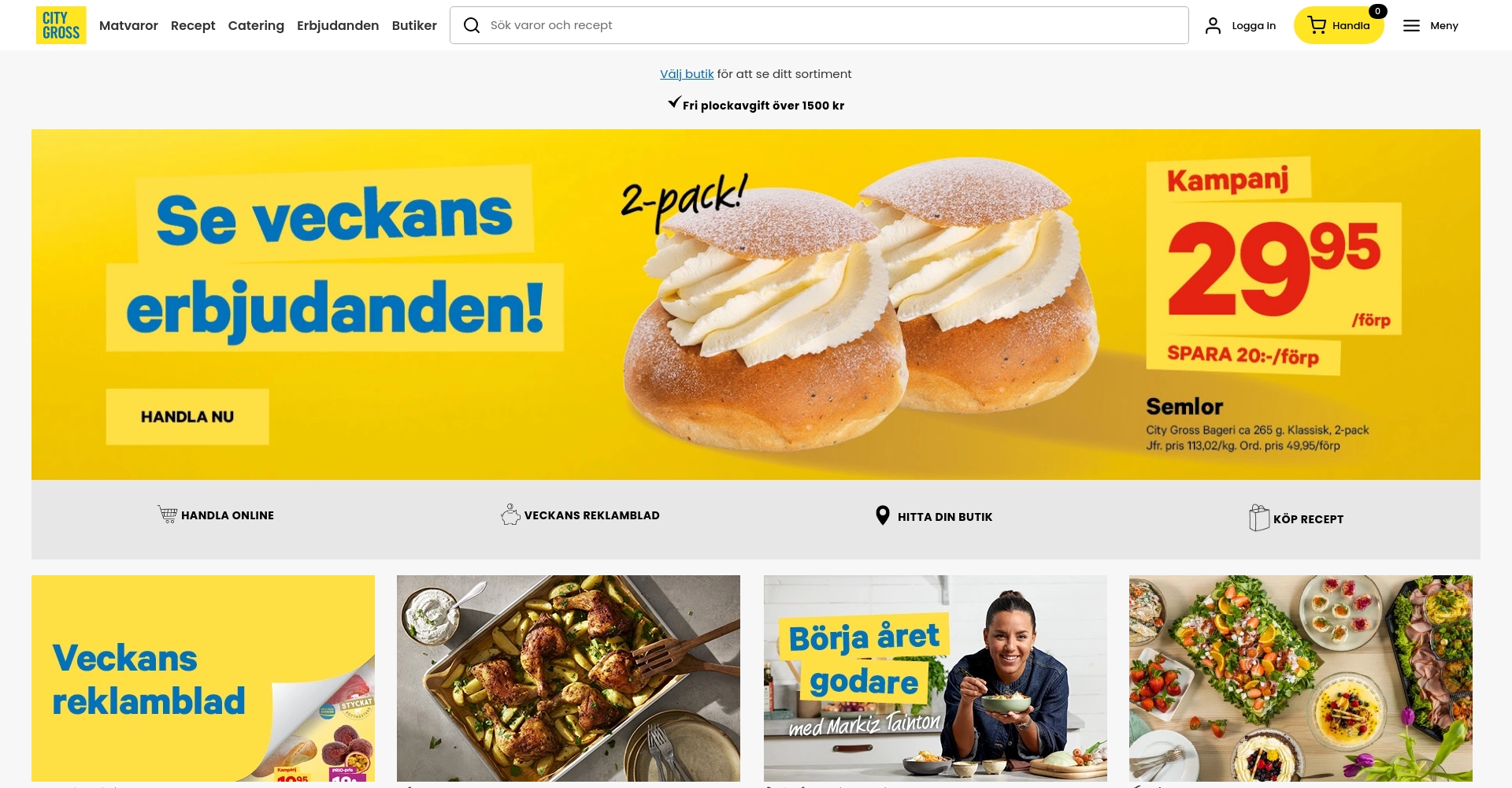Click the piggy bank reklamblad icon
Viewport: 1512px width, 788px height.
point(510,515)
